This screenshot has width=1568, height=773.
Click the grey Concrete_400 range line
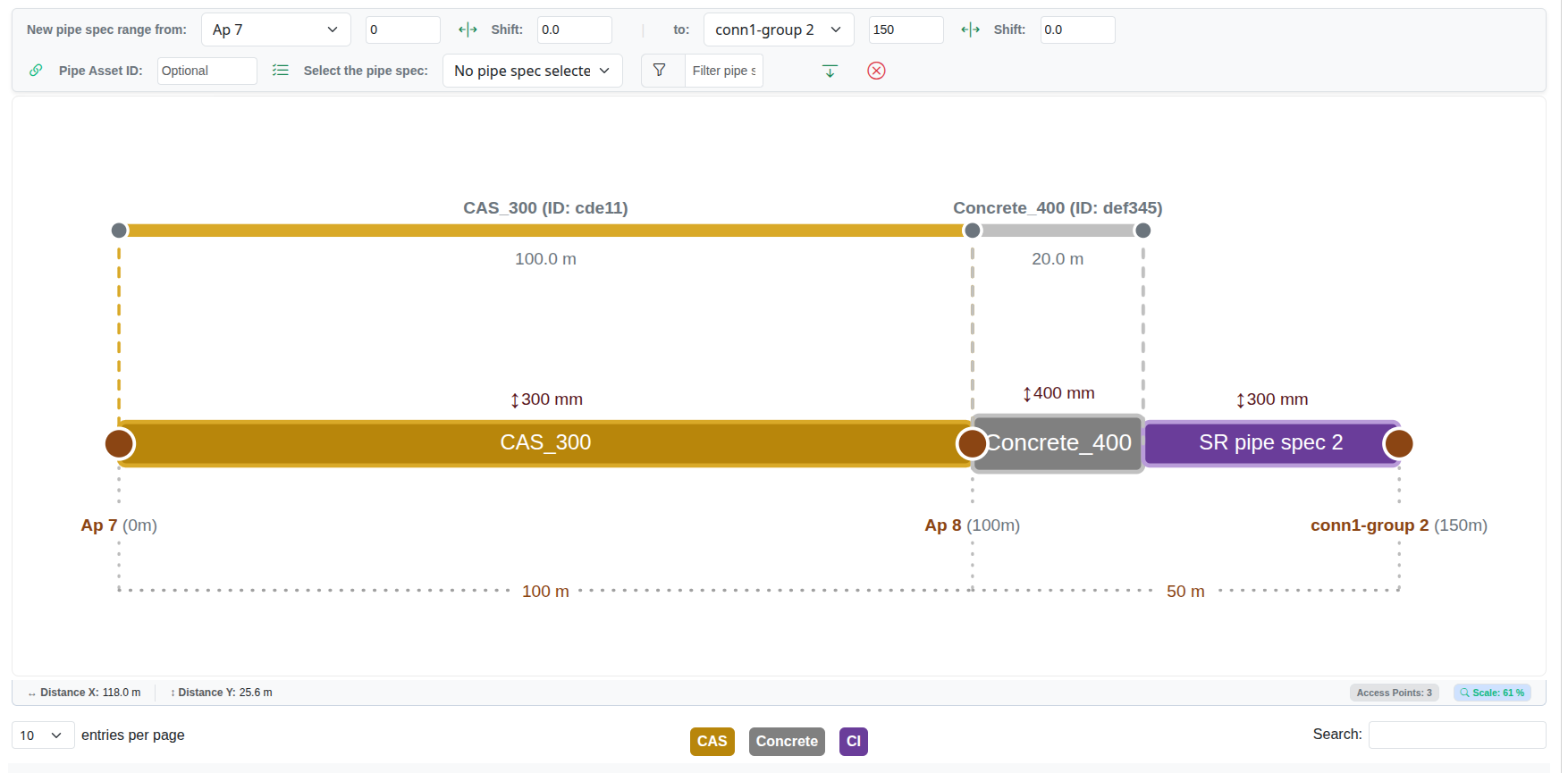(x=1058, y=231)
